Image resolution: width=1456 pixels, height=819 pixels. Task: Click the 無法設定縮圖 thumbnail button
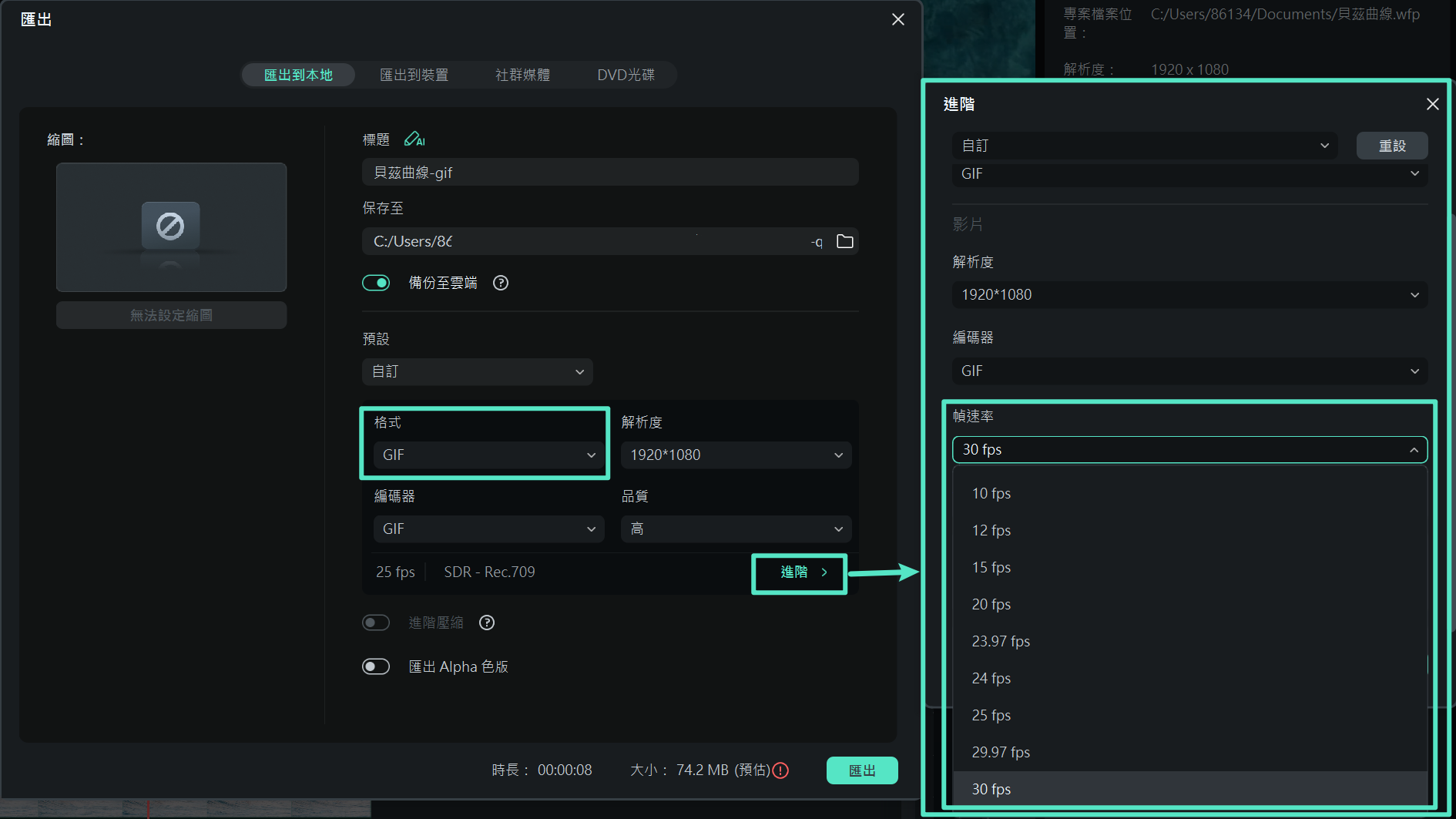click(171, 315)
